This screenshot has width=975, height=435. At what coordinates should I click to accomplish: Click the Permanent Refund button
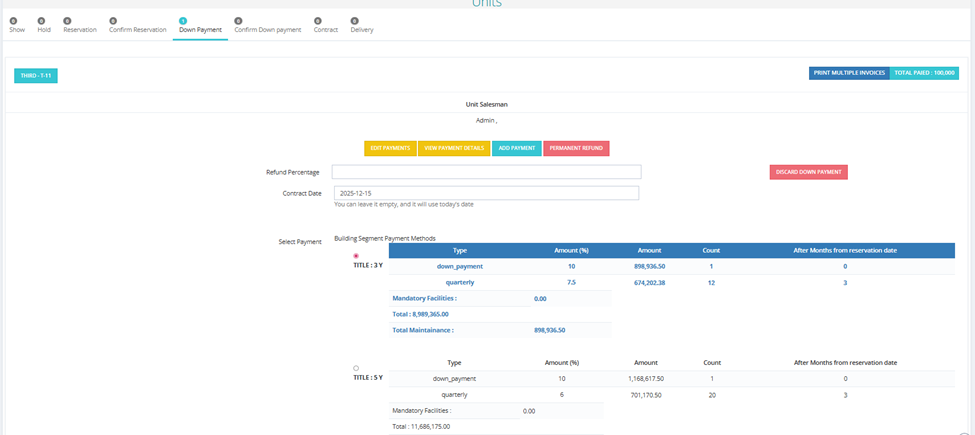576,149
